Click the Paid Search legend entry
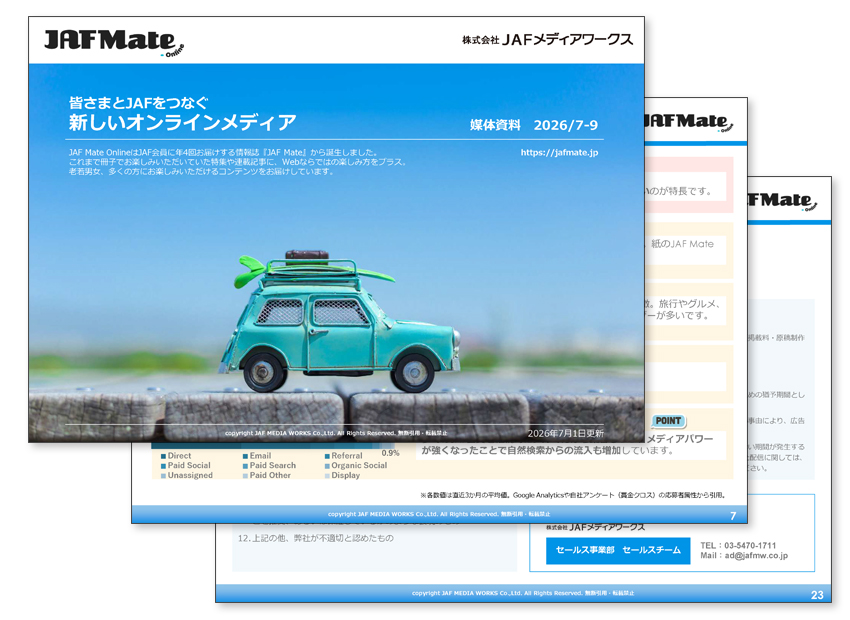Screen dimensions: 850x620 pos(269,466)
